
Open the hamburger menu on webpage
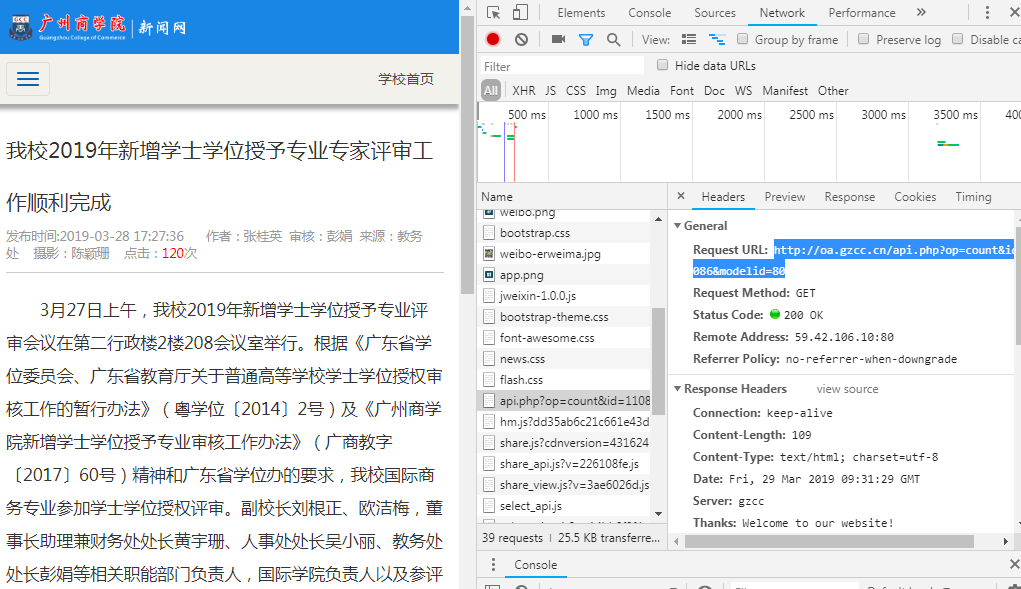pyautogui.click(x=28, y=79)
